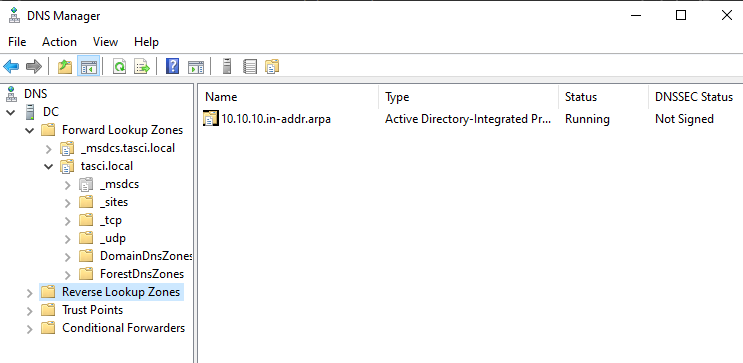Click the Forward Lookup Zones folder icon
743x363 pixels.
tap(48, 130)
